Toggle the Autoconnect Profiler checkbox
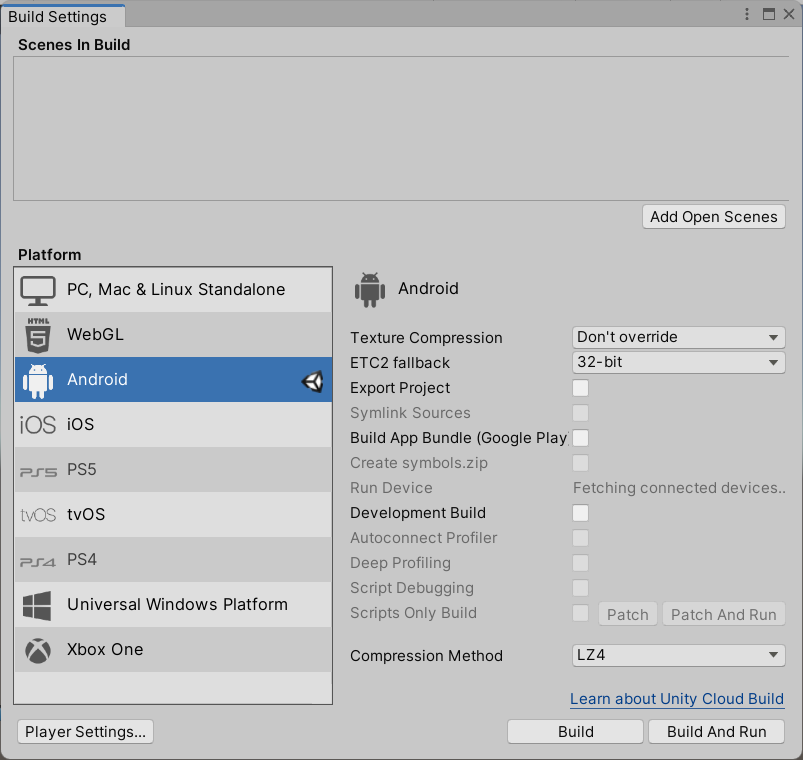 click(580, 538)
